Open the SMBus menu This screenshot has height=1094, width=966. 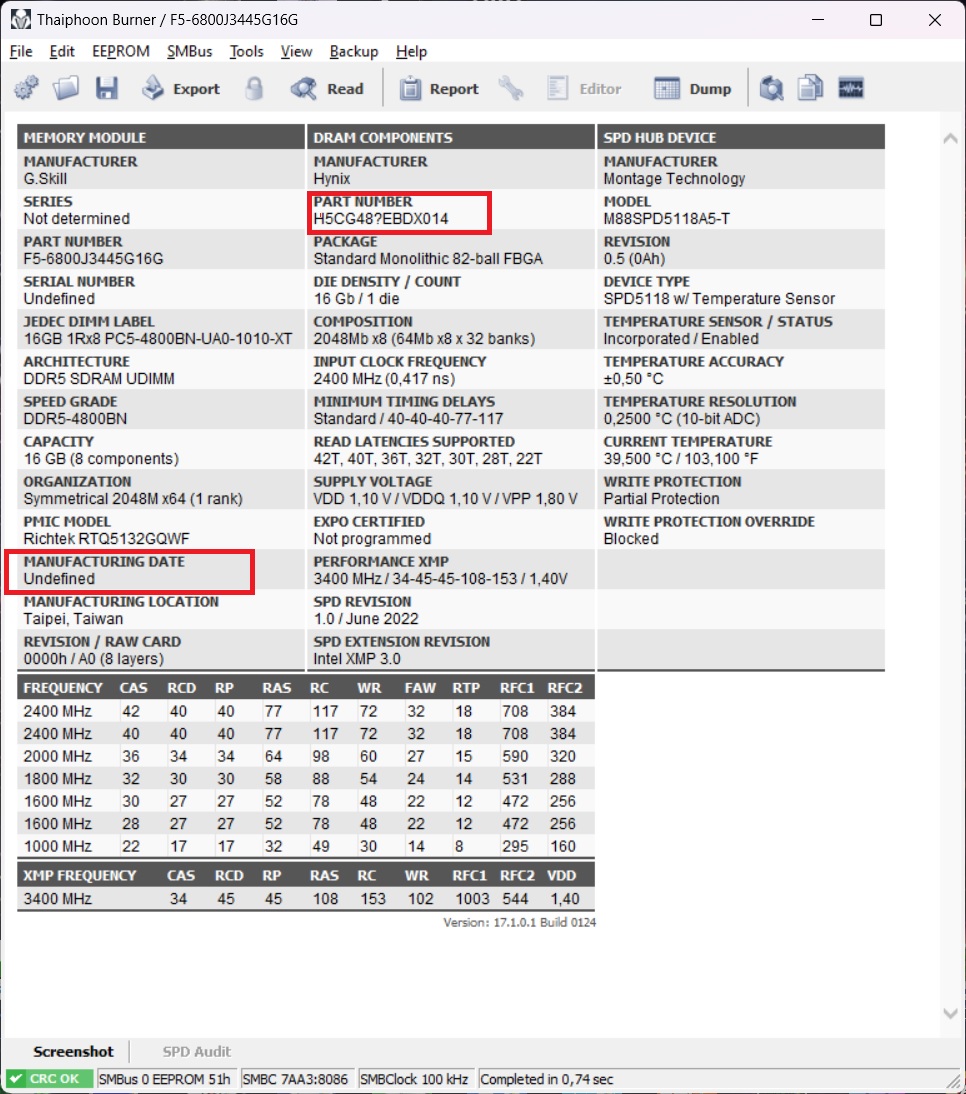click(x=189, y=52)
